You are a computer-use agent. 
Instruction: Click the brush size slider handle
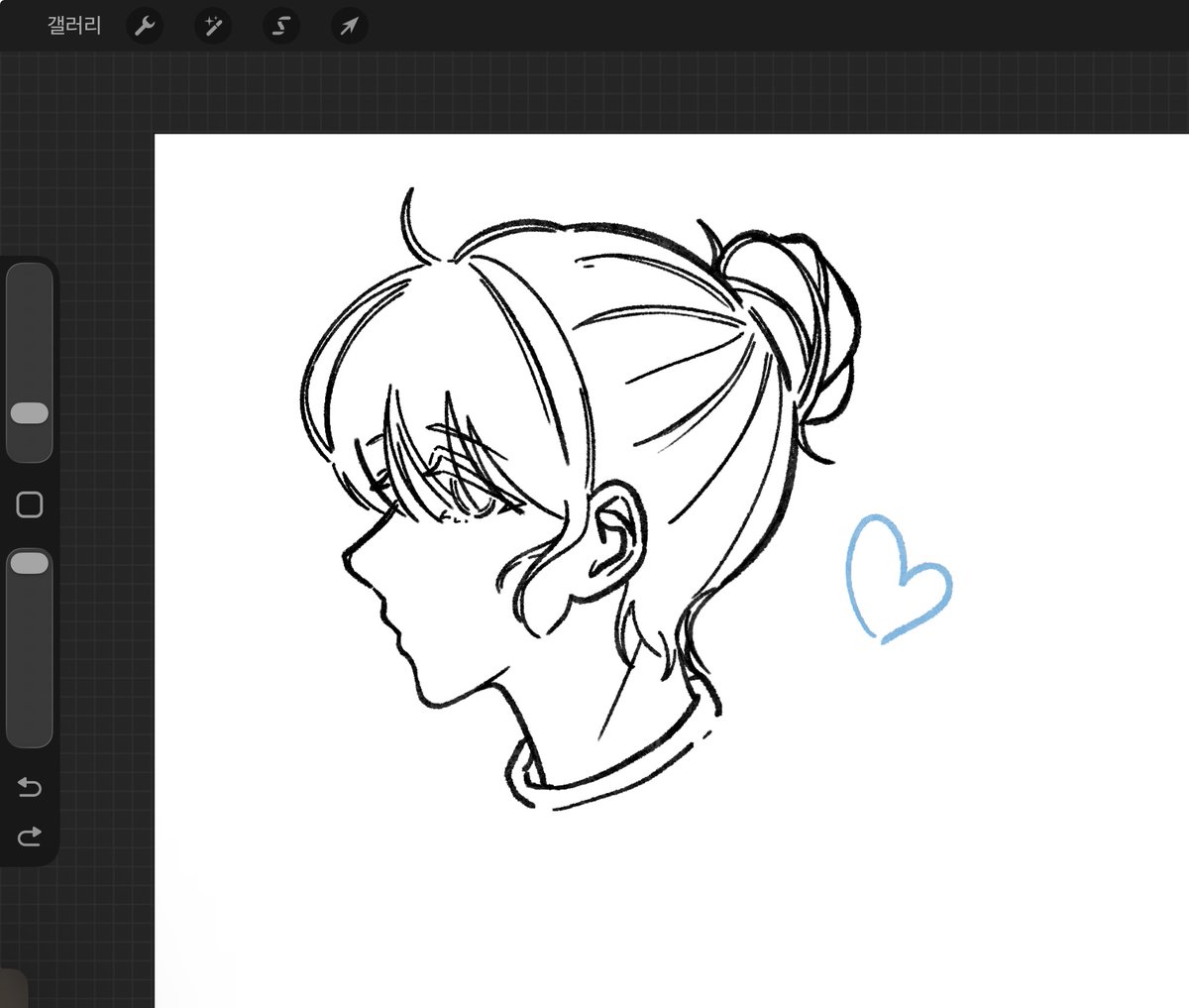coord(30,413)
